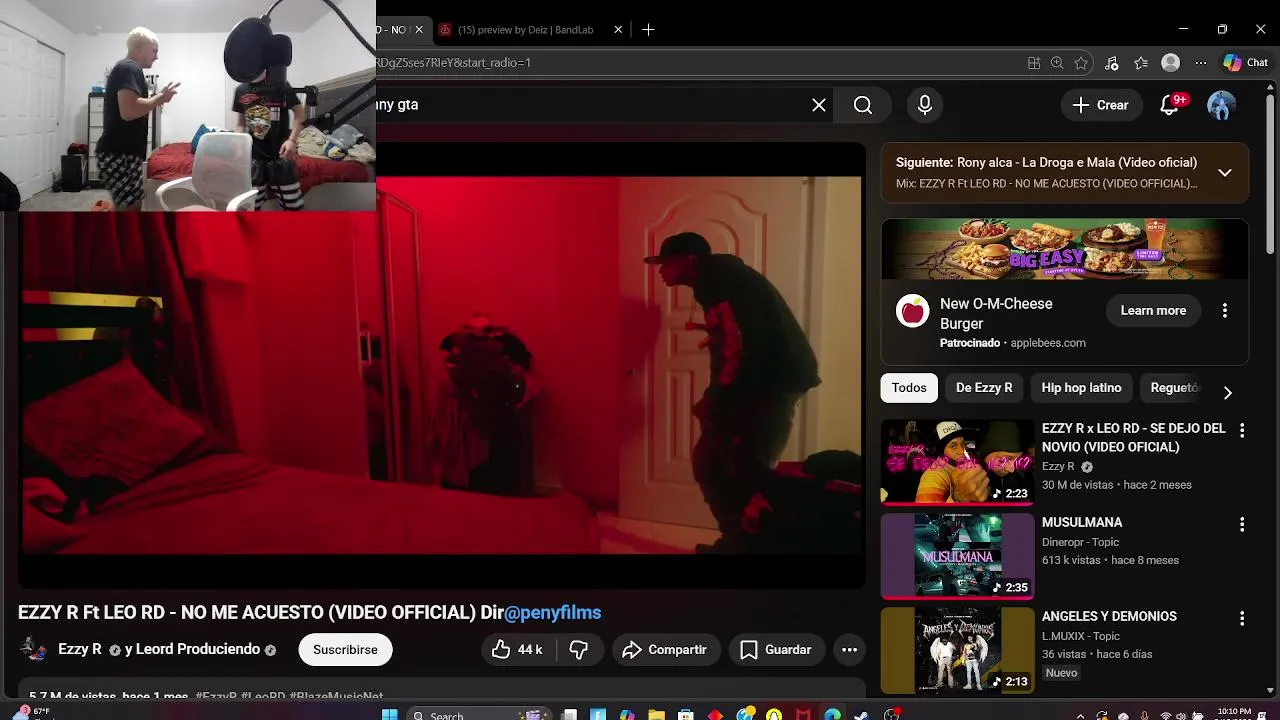Image resolution: width=1280 pixels, height=720 pixels.
Task: Open options for the MUSULMANA video
Action: (x=1242, y=524)
